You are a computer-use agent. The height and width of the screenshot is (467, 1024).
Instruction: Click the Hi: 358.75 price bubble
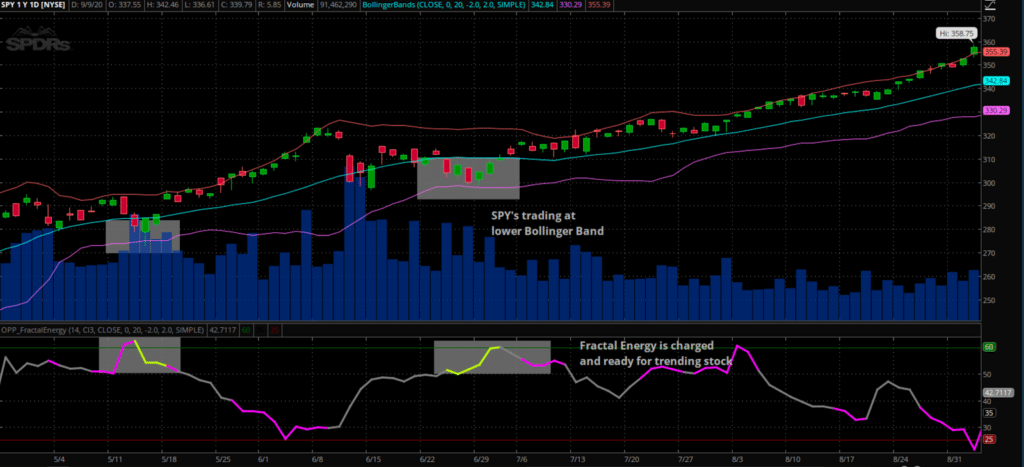[x=957, y=33]
